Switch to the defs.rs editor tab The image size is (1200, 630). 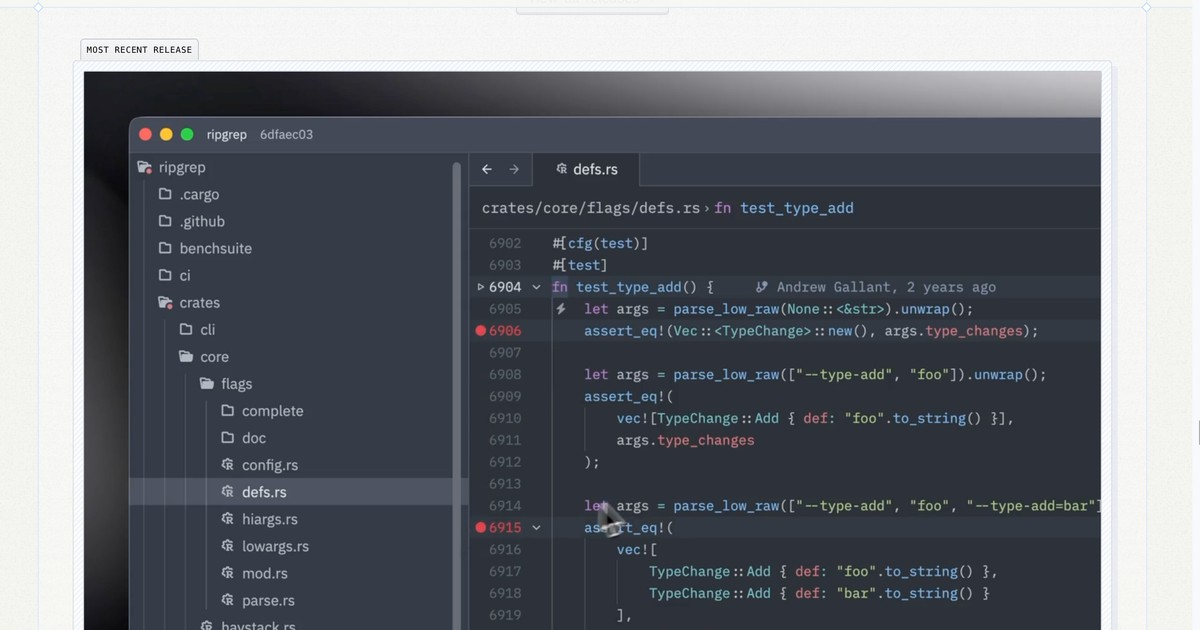(586, 169)
